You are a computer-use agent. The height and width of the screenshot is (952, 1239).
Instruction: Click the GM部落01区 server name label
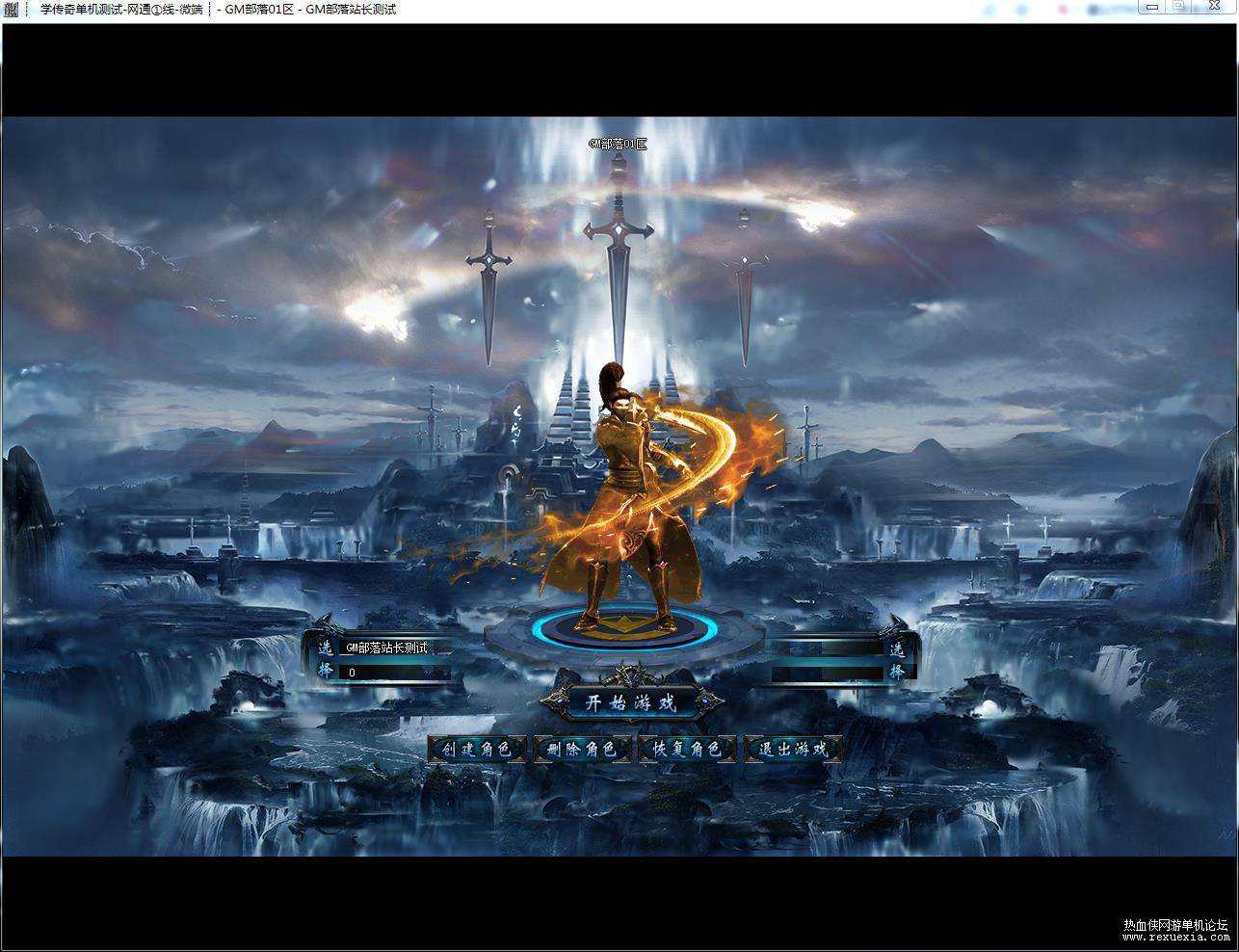pyautogui.click(x=618, y=144)
